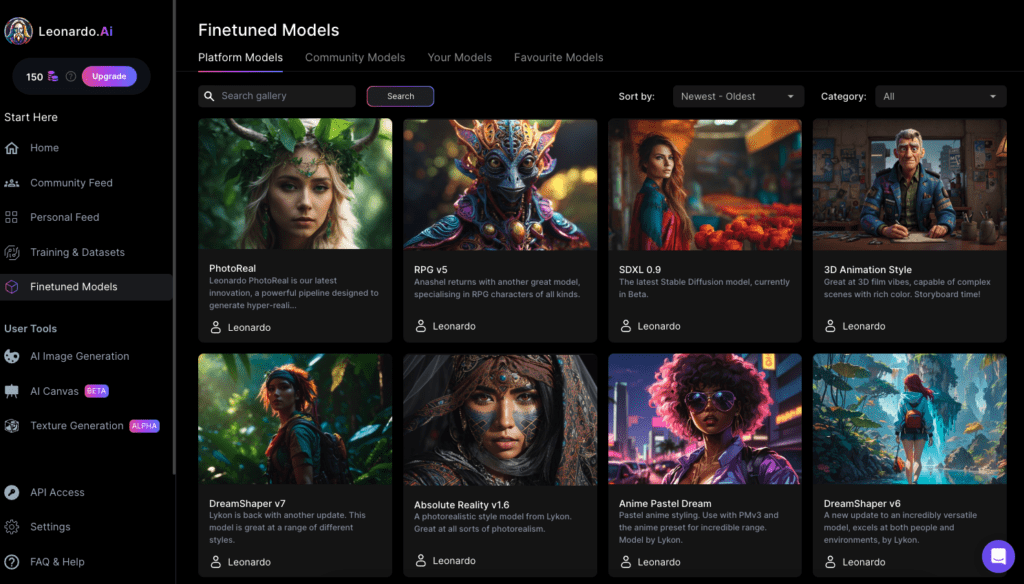Click the Search gallery input field

[x=277, y=96]
